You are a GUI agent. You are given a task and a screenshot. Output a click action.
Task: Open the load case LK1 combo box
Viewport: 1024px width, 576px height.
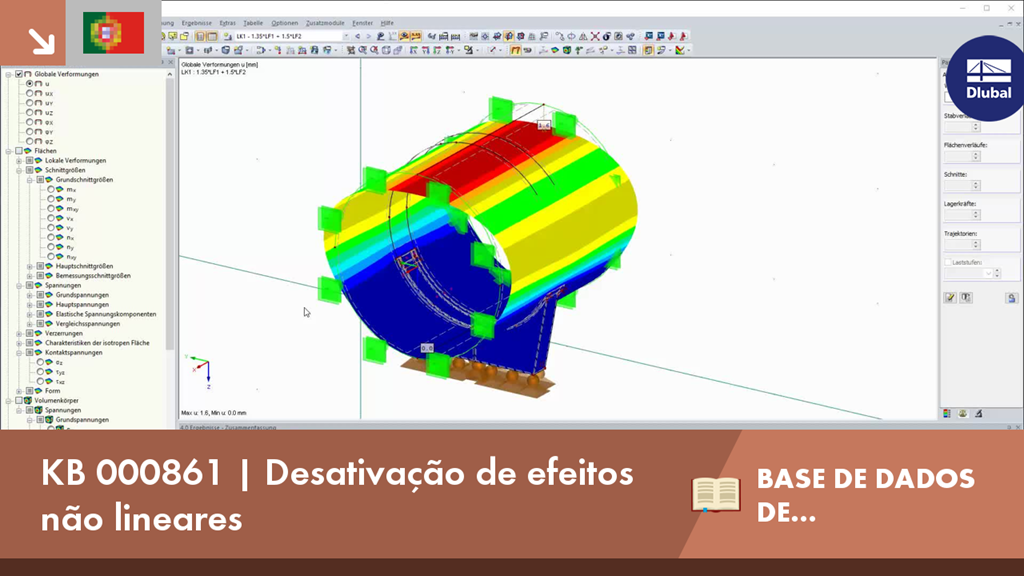292,37
